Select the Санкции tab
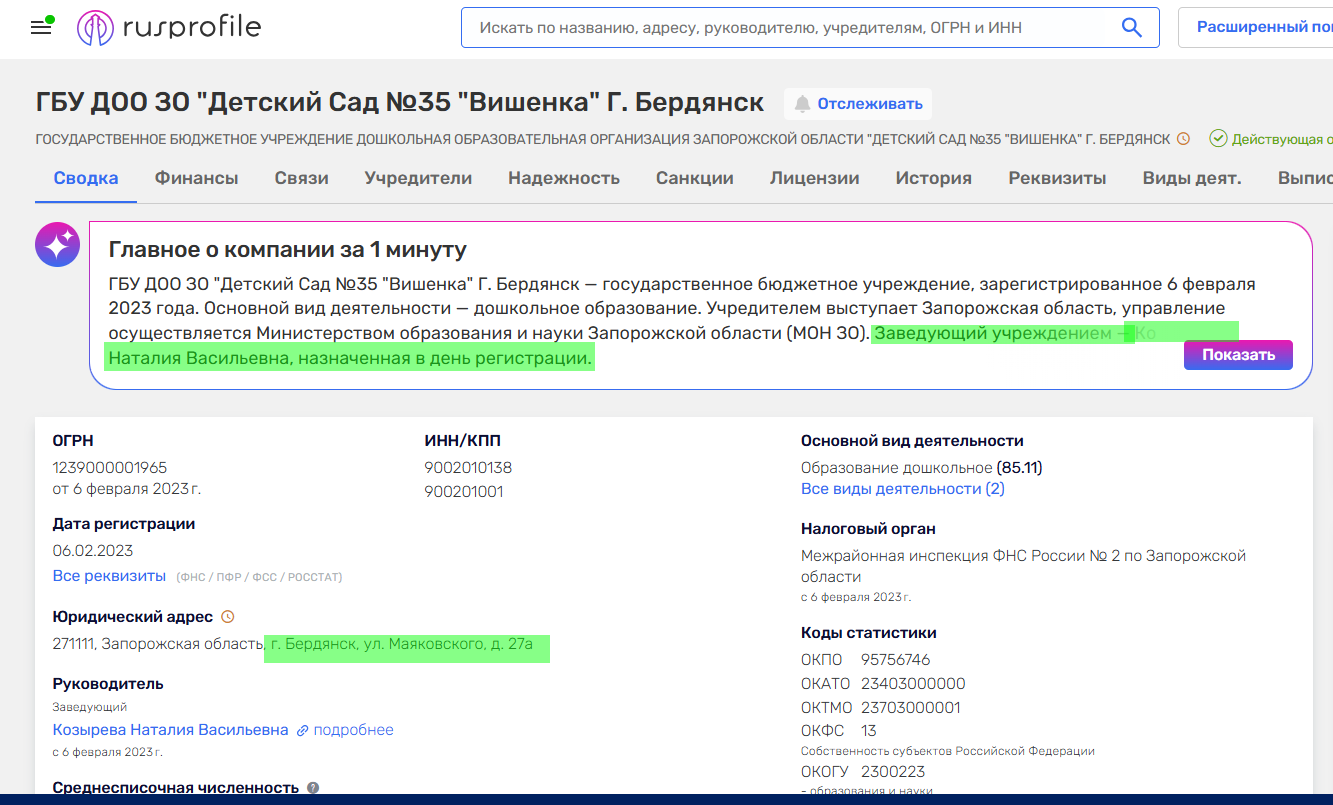 point(694,179)
